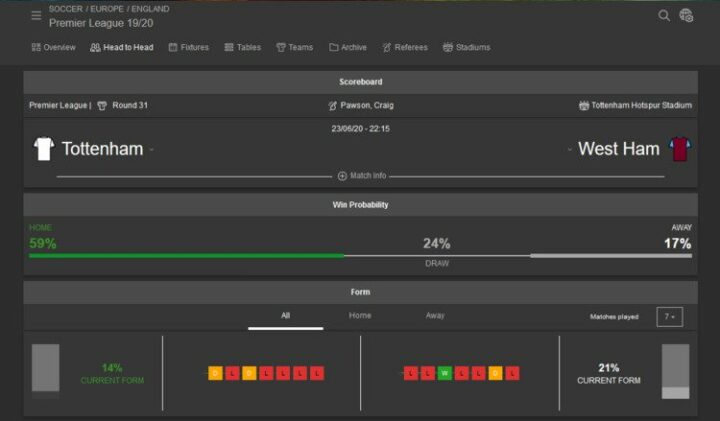720x421 pixels.
Task: Open the Stadiums tab
Action: click(467, 47)
